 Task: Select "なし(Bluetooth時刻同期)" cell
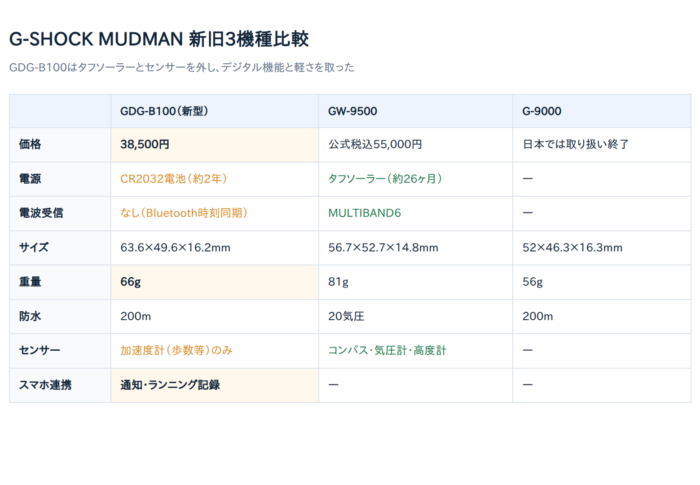(x=215, y=213)
